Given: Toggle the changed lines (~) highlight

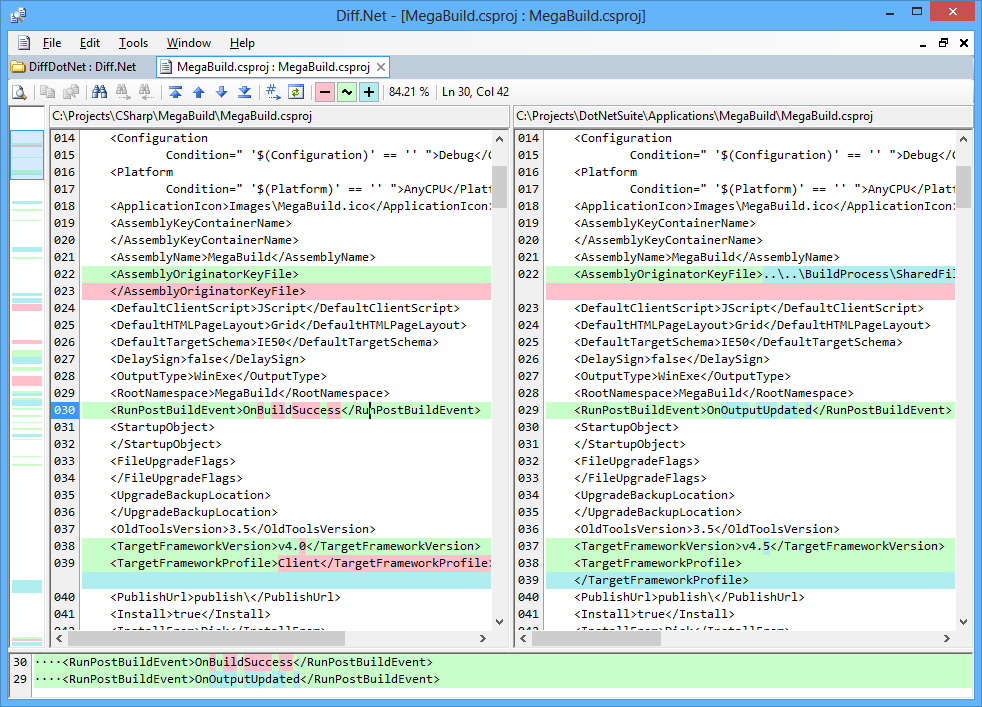Looking at the screenshot, I should click(x=347, y=91).
